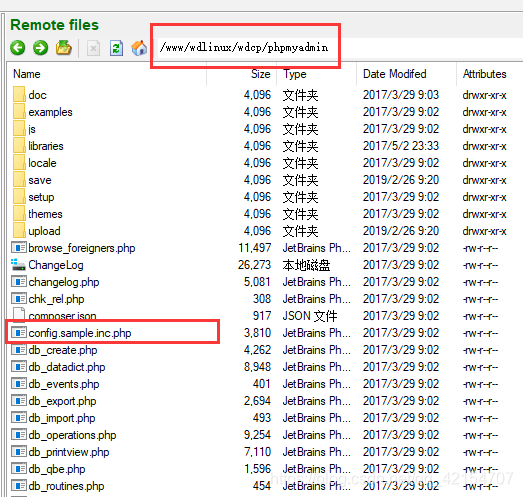The width and height of the screenshot is (523, 497).
Task: Select the locale folder icon
Action: click(x=19, y=162)
